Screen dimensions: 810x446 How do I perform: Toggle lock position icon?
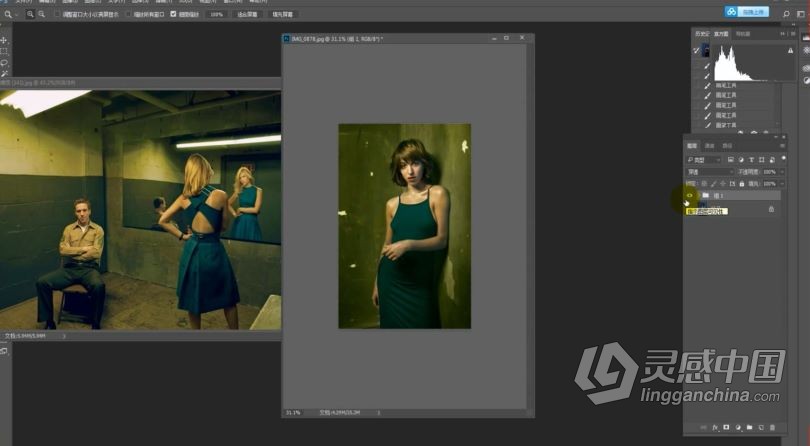click(723, 183)
